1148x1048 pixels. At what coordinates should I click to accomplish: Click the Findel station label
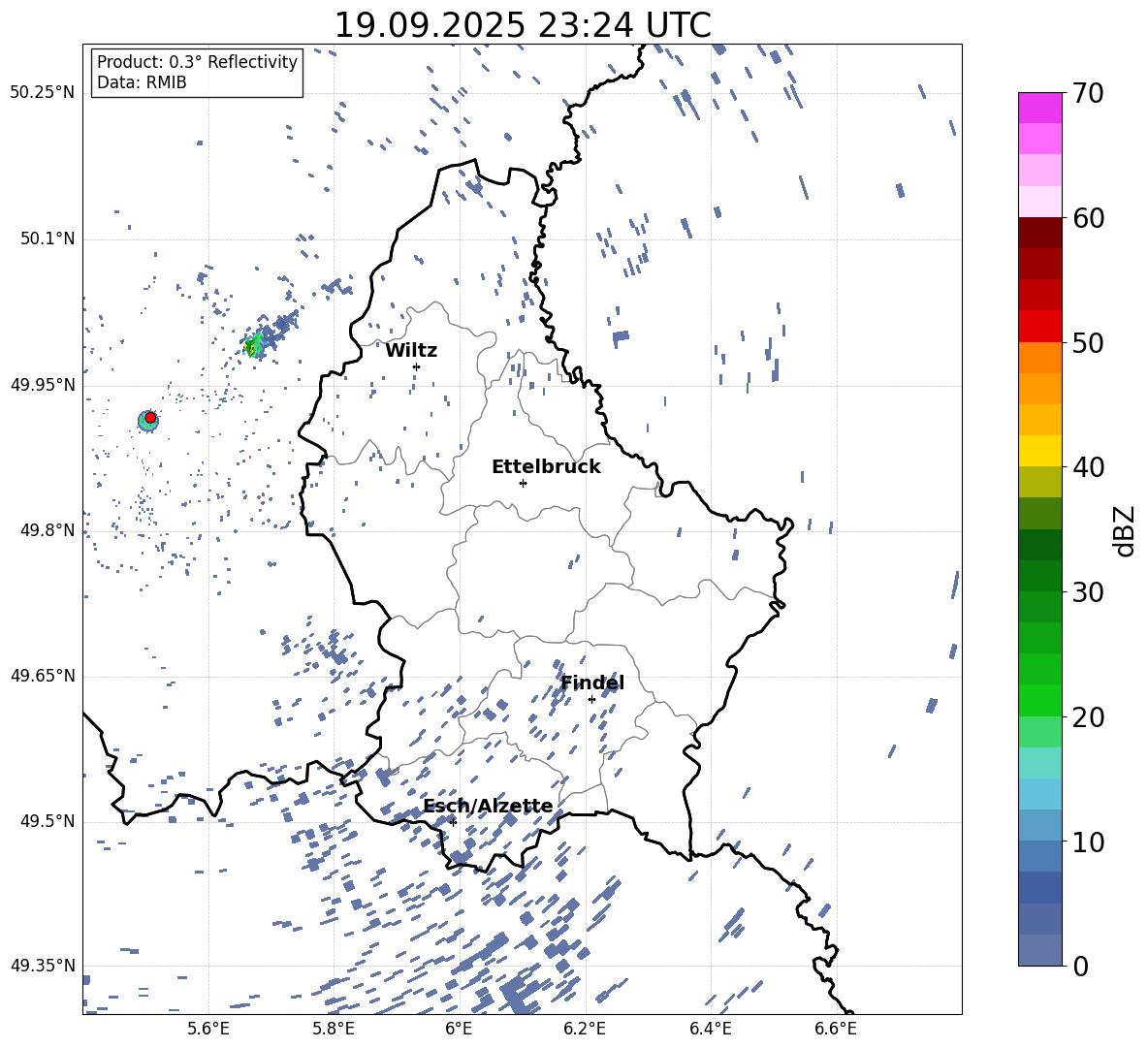tap(592, 683)
